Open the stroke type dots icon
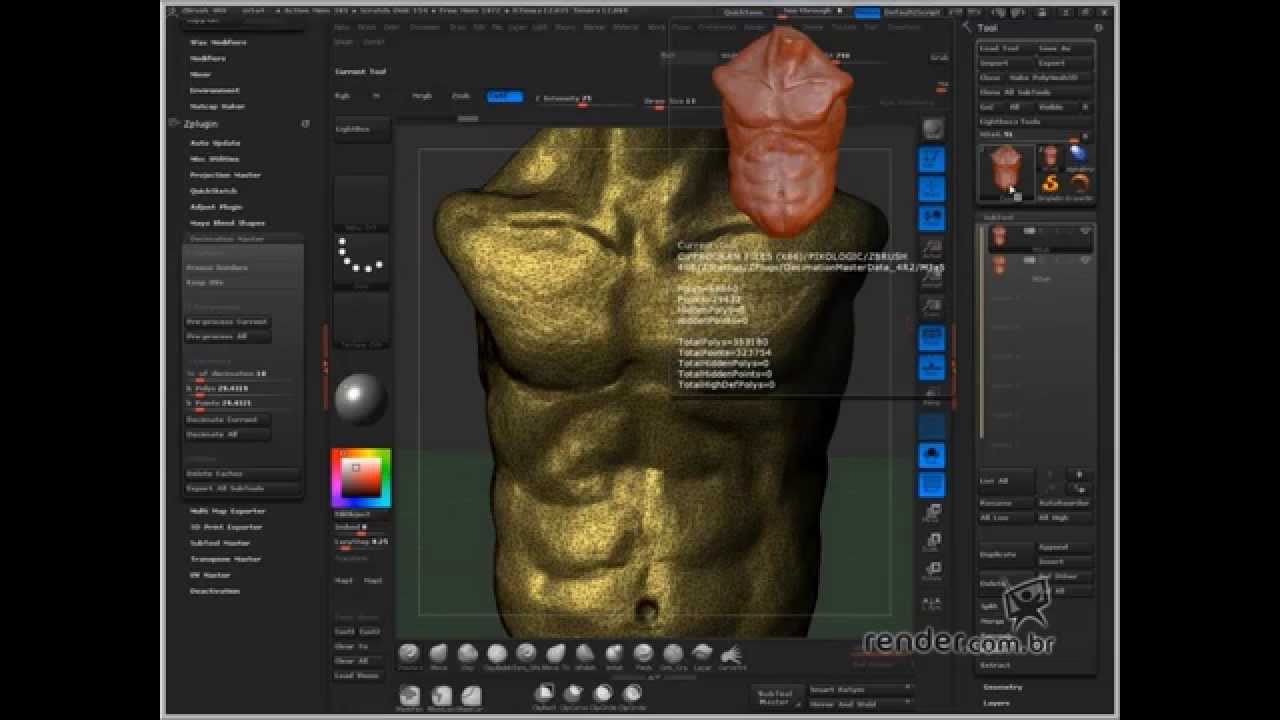 [x=361, y=262]
